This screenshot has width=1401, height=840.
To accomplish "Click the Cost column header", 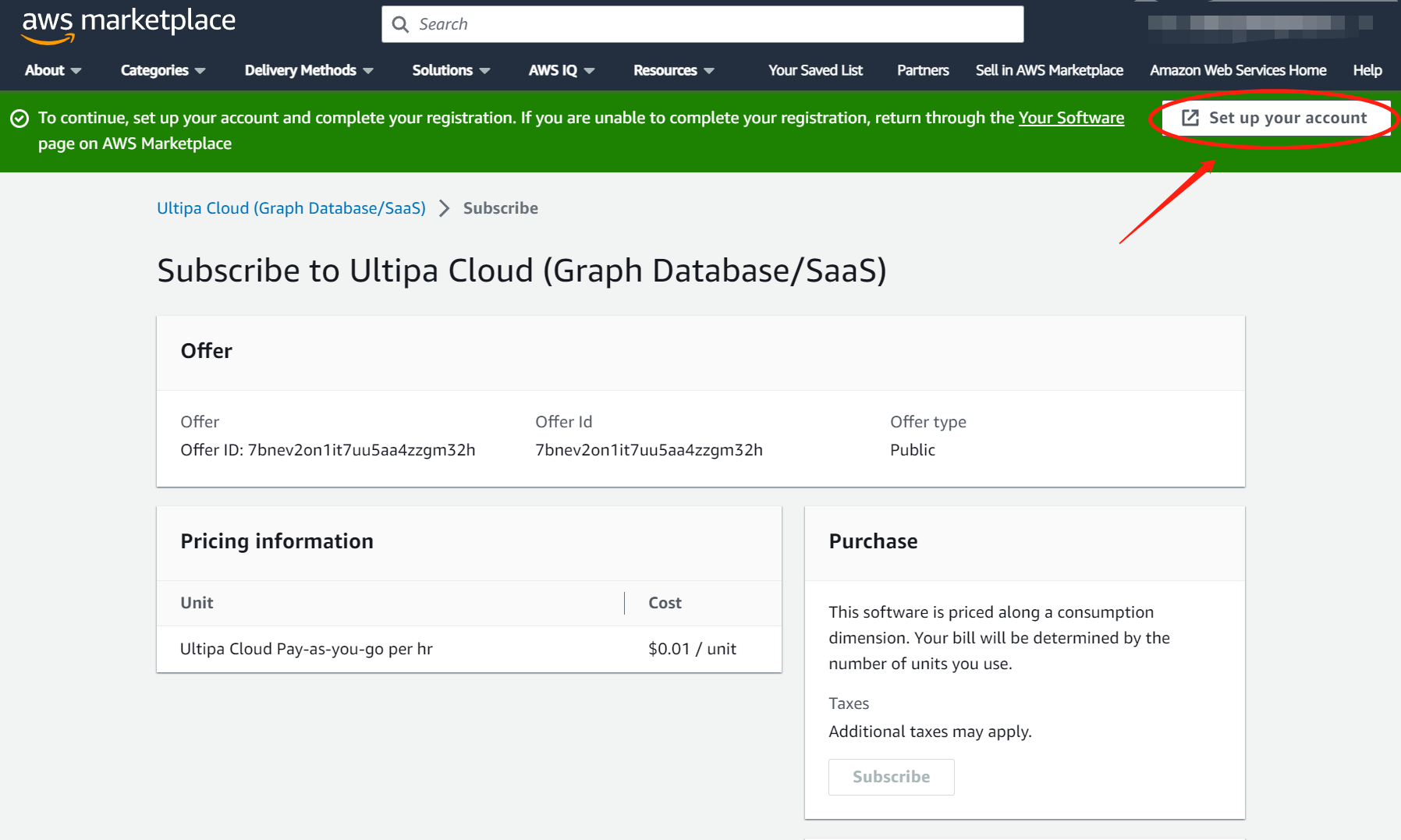I will point(665,603).
